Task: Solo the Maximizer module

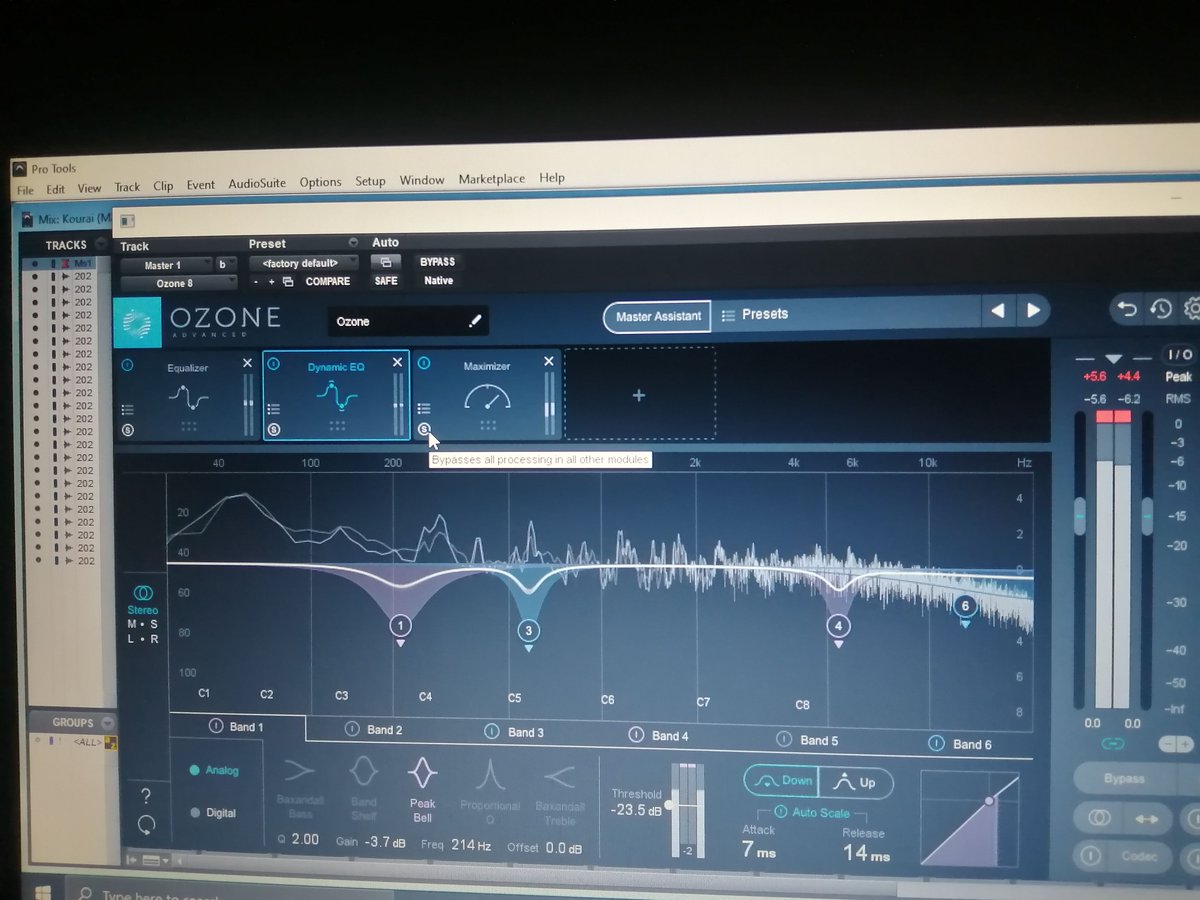Action: click(424, 430)
